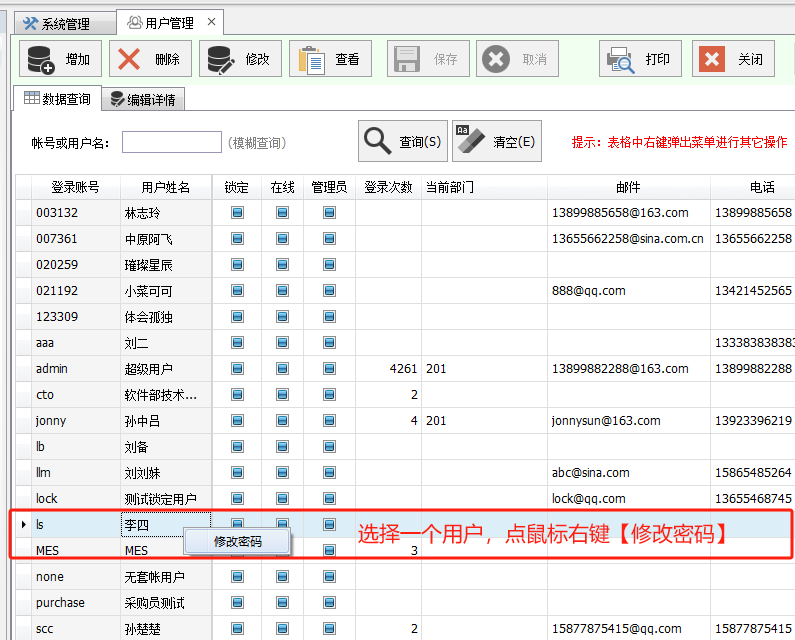Click the 电话 column header
The height and width of the screenshot is (640, 795).
(753, 187)
